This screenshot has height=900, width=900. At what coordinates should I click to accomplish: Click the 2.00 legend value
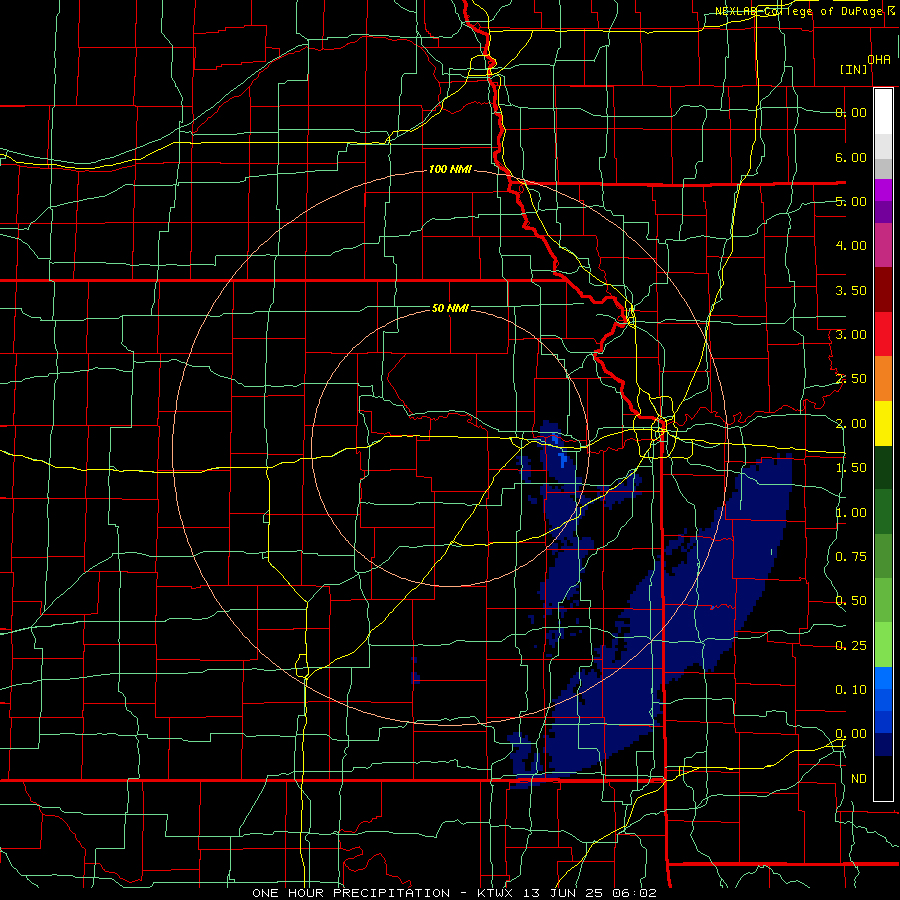(x=851, y=424)
